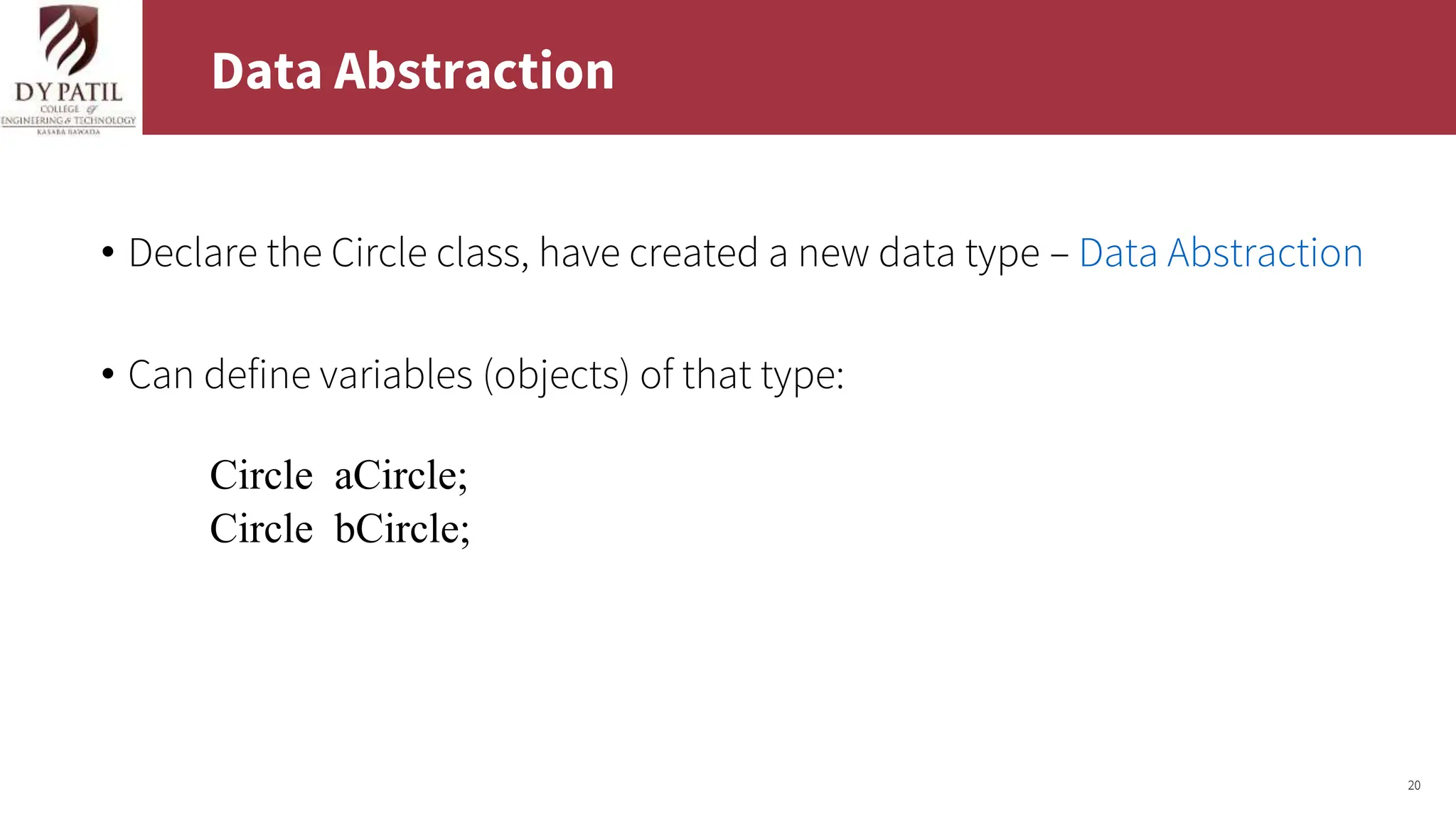This screenshot has height=819, width=1456.
Task: Select the 'bCircle;' variable name
Action: (x=402, y=528)
